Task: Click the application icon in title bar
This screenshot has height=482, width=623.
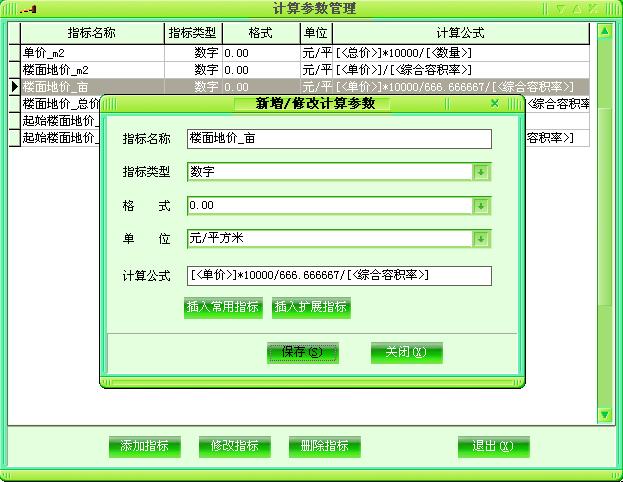Action: (x=28, y=9)
